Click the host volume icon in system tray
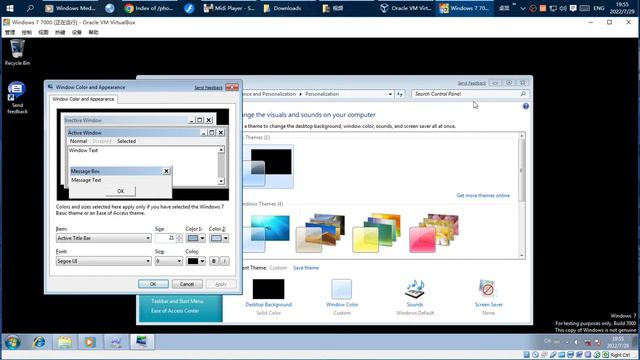Image resolution: width=640 pixels, height=360 pixels. click(563, 8)
